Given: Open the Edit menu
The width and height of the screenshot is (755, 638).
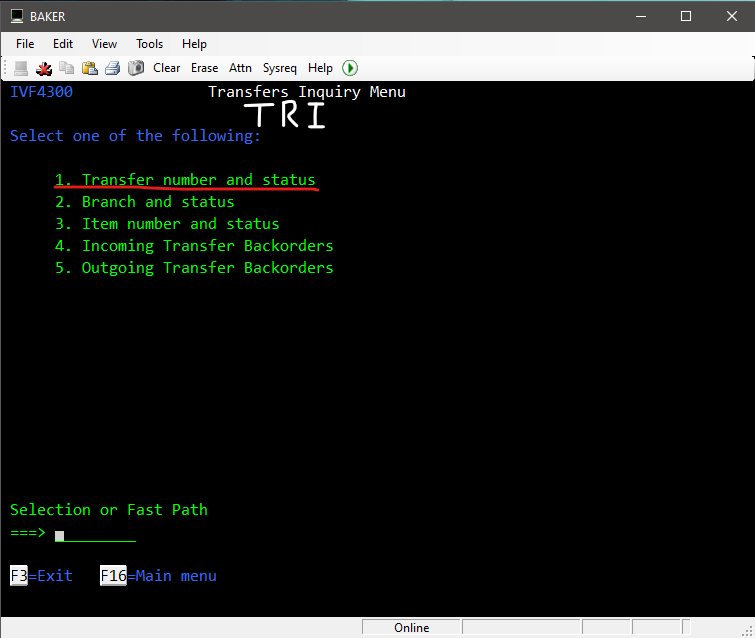Looking at the screenshot, I should click(63, 44).
